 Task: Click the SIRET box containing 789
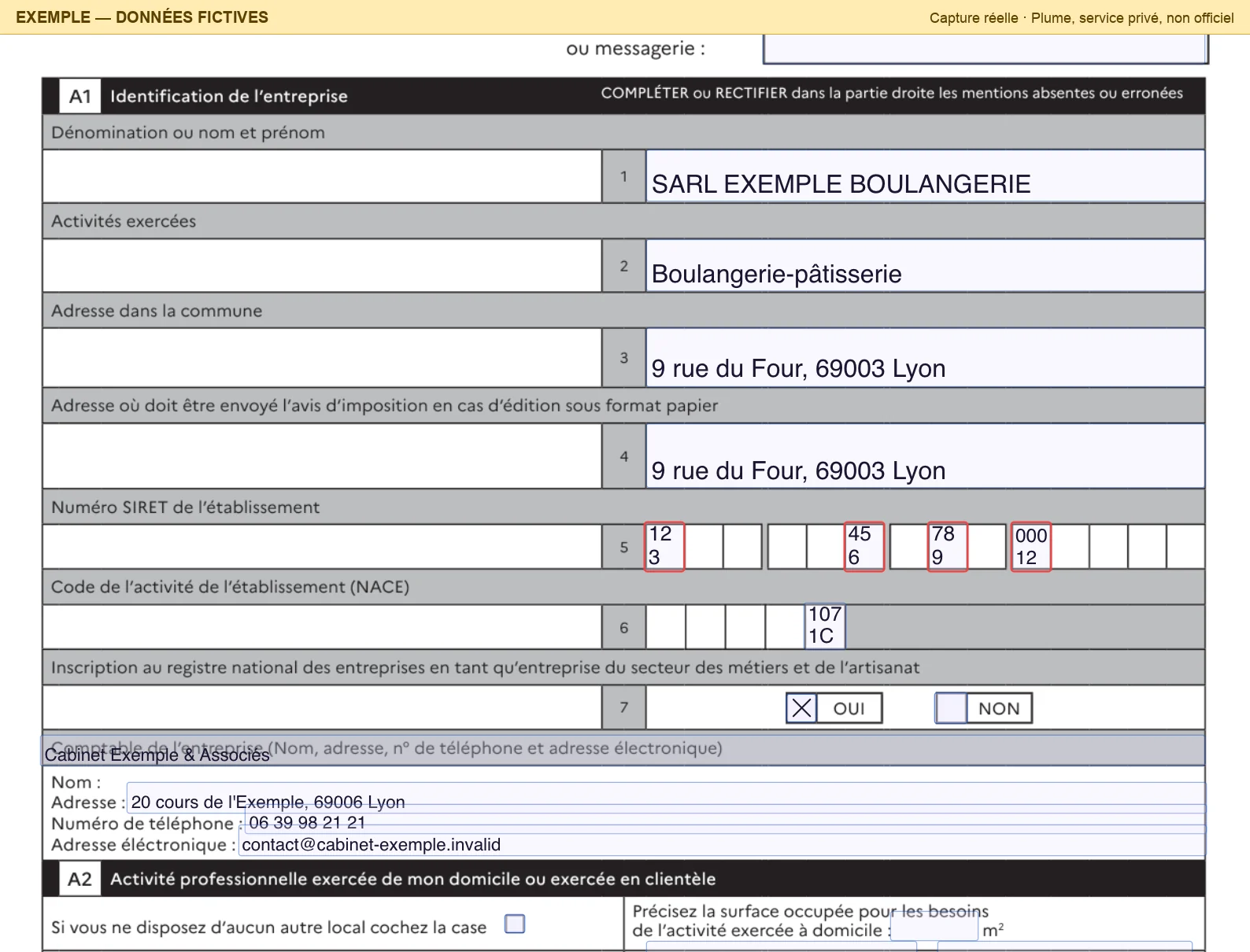coord(948,546)
